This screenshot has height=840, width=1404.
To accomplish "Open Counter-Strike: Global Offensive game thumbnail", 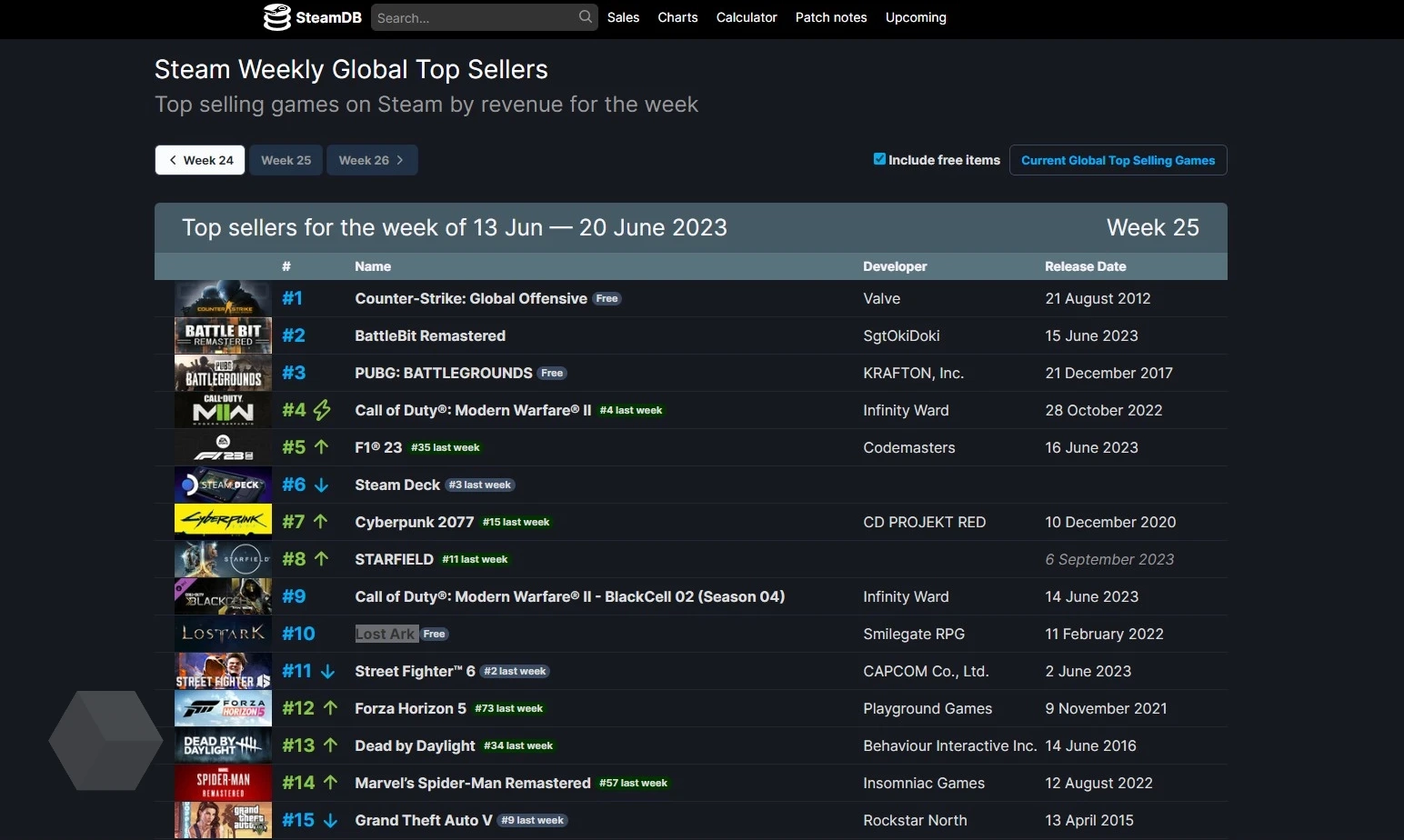I will [x=223, y=298].
